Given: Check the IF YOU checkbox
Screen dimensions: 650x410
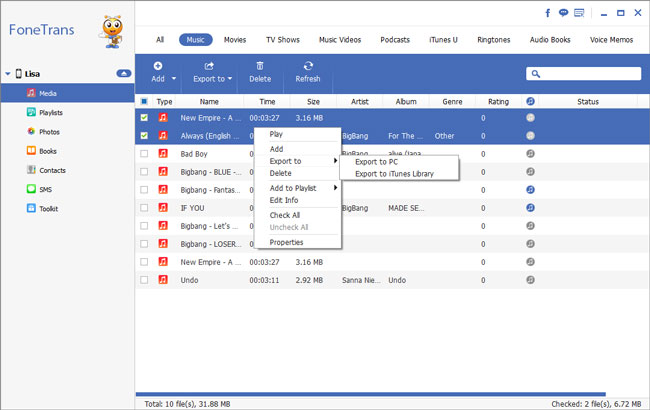Looking at the screenshot, I should click(x=144, y=208).
